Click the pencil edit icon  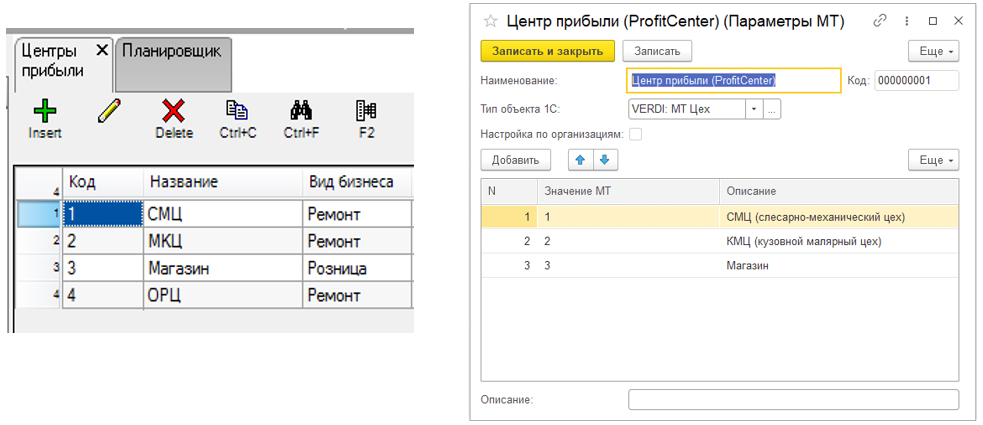[x=108, y=111]
